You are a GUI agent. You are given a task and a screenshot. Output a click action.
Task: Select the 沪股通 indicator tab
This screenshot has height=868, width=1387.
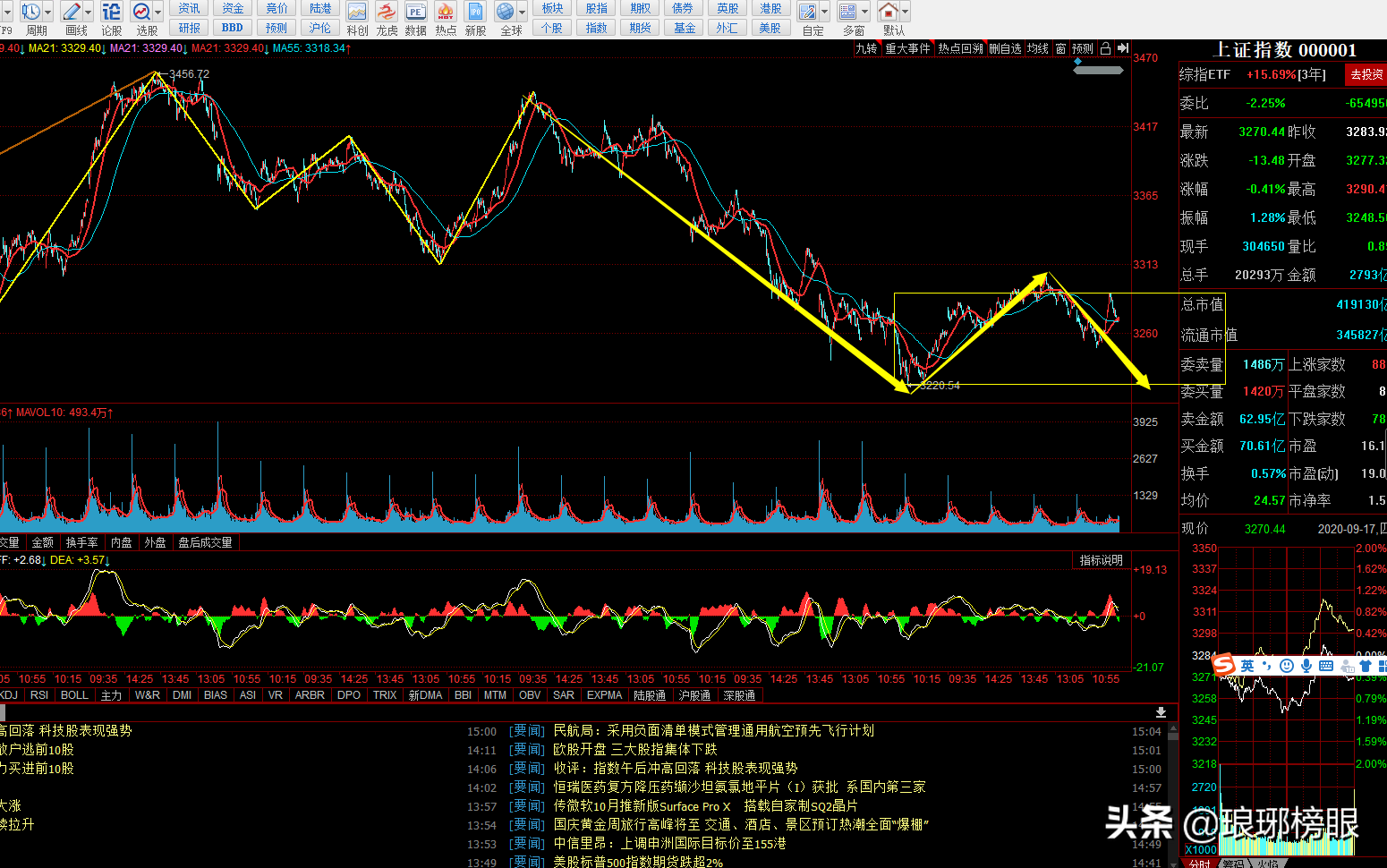tap(694, 695)
